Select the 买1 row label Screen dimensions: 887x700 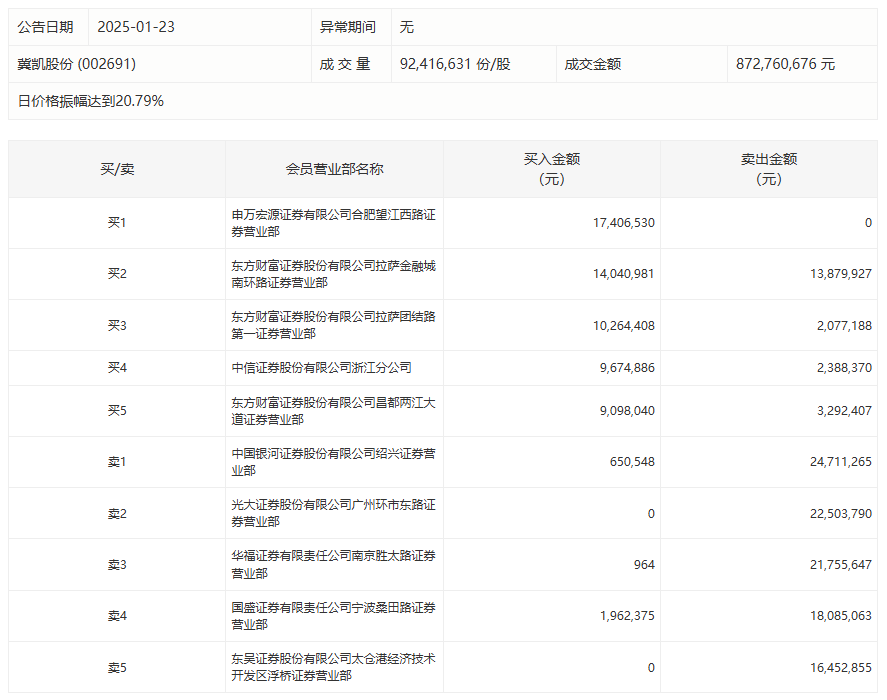click(x=117, y=222)
